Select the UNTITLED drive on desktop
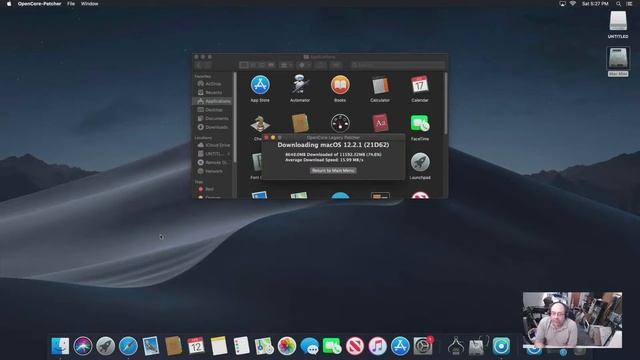 (618, 24)
